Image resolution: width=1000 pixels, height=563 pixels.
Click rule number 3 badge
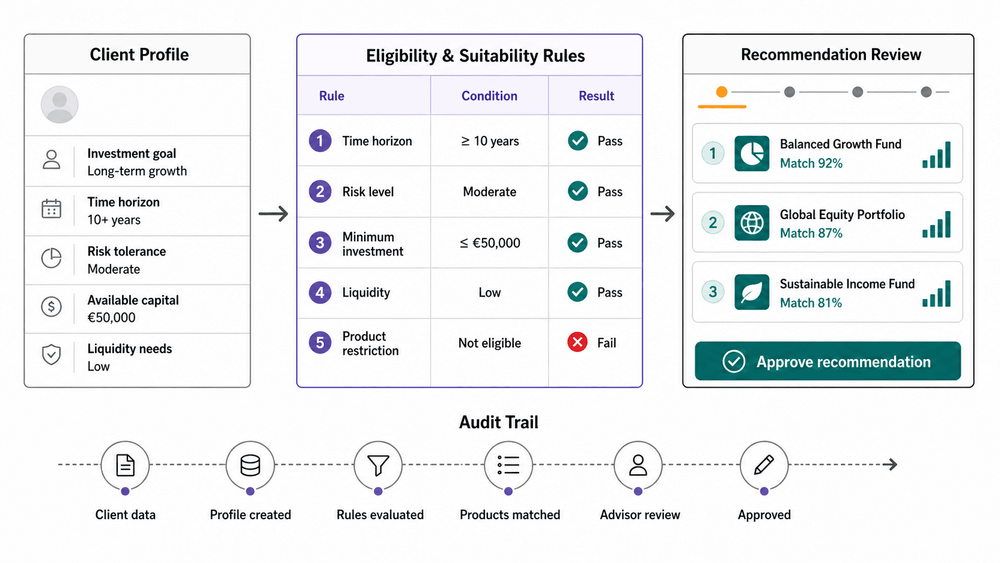pos(320,243)
